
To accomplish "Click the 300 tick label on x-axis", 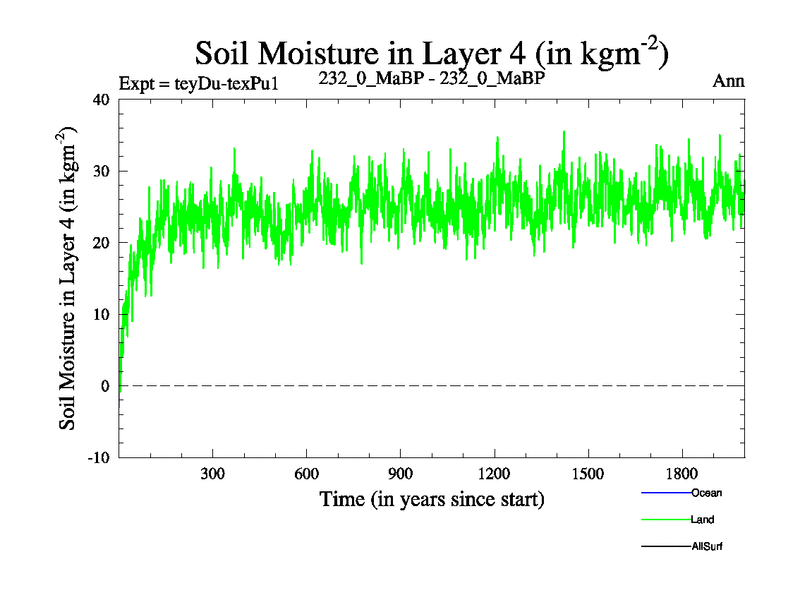I will pyautogui.click(x=213, y=473).
